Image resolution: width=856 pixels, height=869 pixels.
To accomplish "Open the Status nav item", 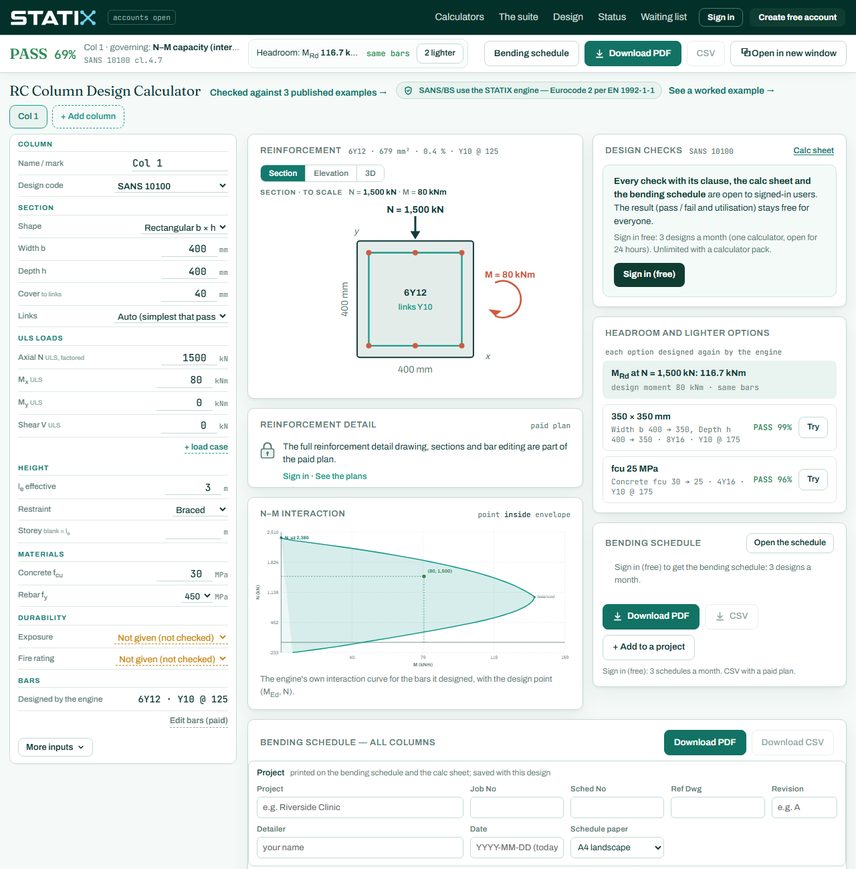I will click(612, 17).
